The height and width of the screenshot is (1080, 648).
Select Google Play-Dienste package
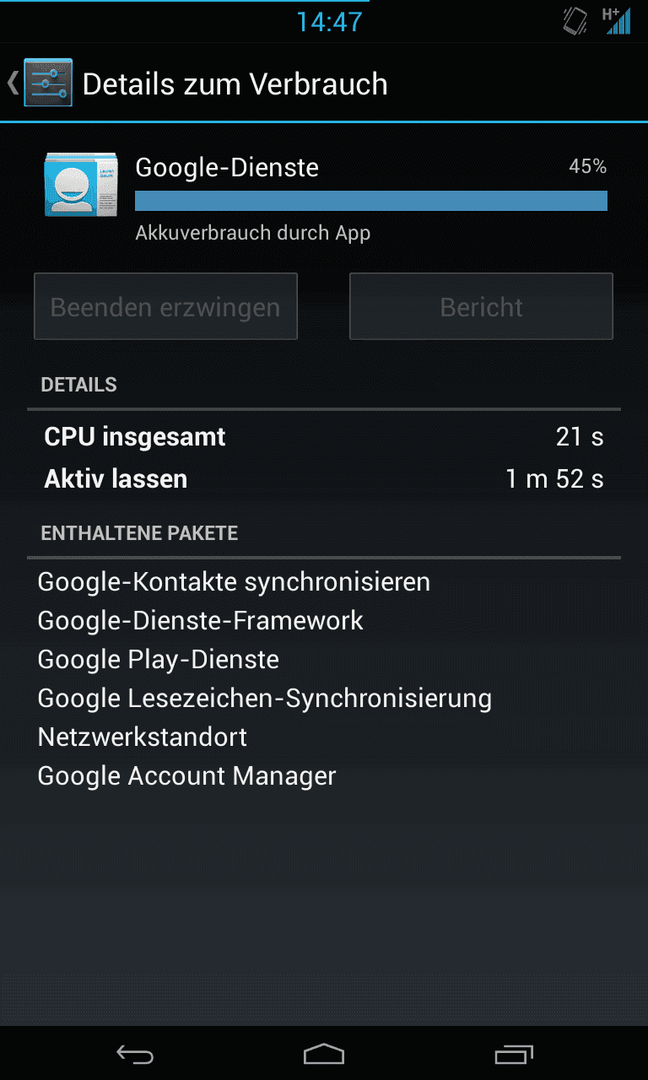(158, 660)
